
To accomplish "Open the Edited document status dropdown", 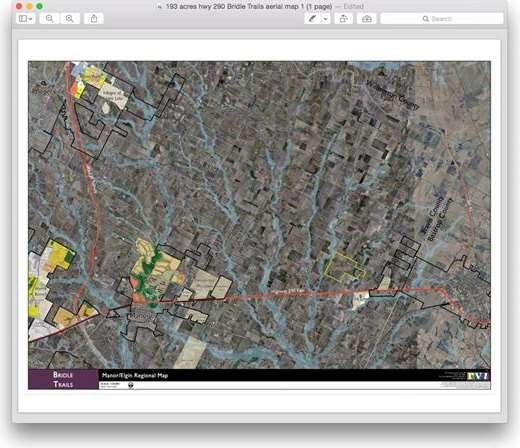I will coord(354,6).
